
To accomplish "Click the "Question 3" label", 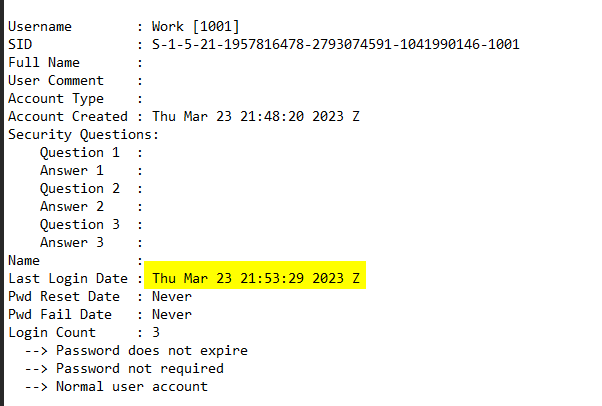I will [80, 224].
